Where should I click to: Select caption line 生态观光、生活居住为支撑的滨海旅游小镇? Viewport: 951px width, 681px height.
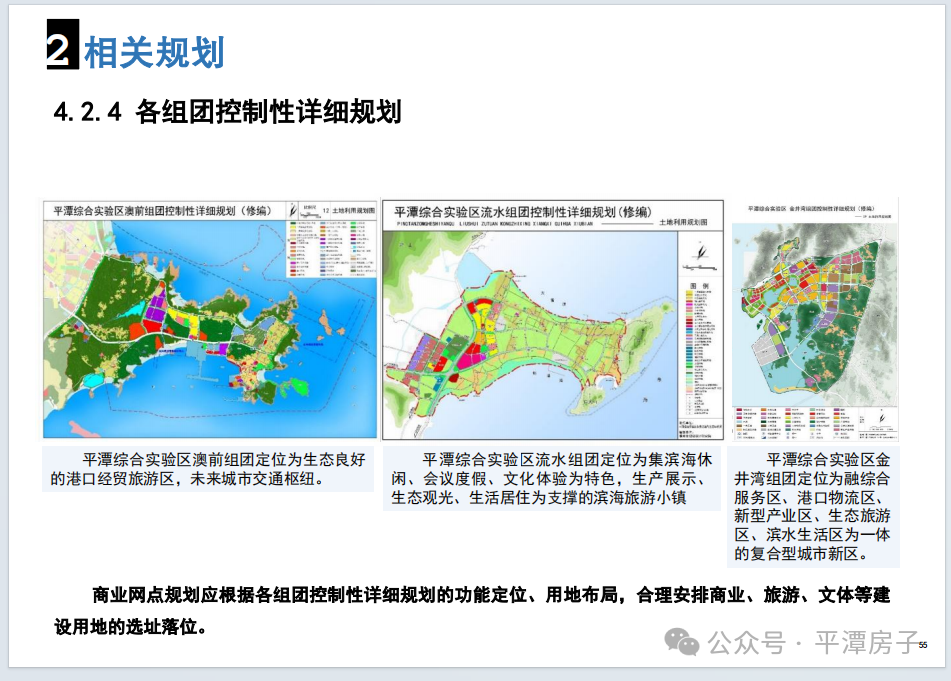point(539,498)
